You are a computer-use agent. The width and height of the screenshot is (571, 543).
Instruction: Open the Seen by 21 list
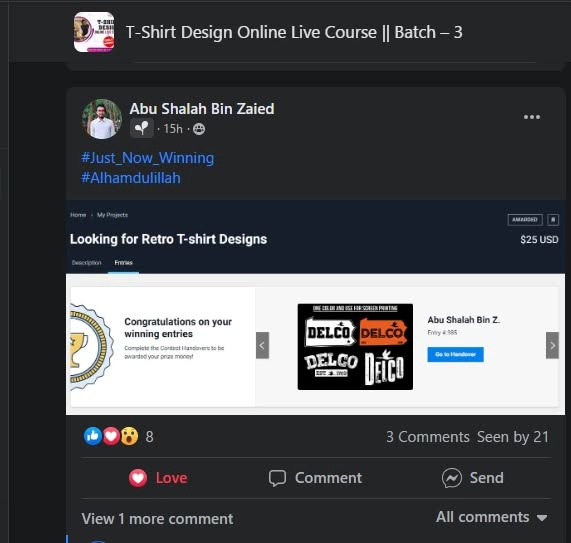click(x=513, y=437)
